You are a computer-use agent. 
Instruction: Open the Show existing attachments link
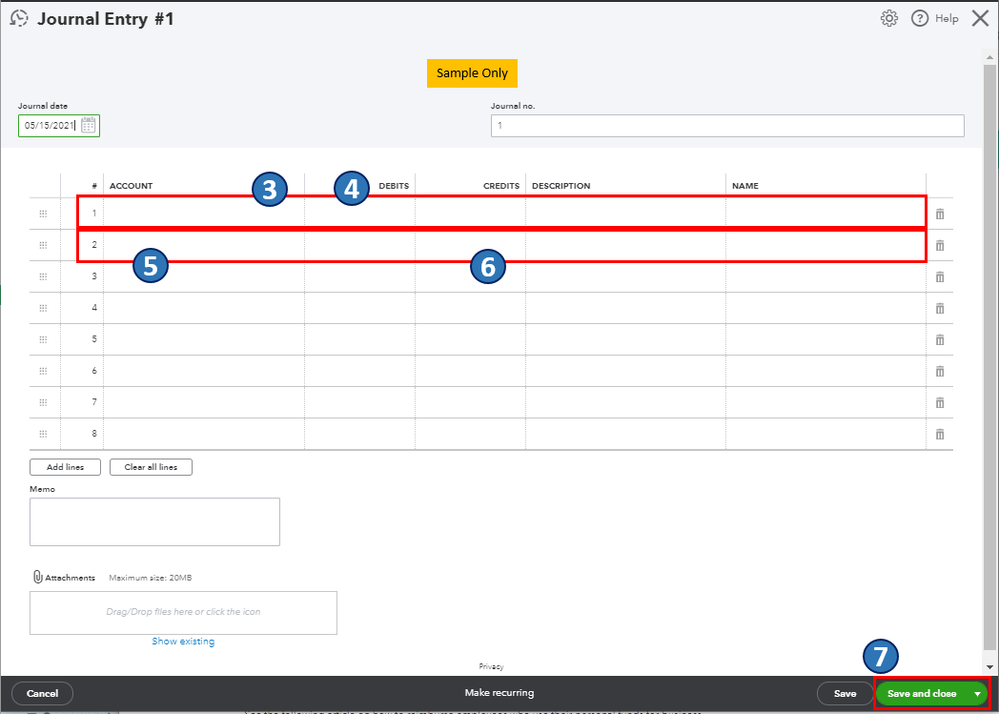click(183, 641)
